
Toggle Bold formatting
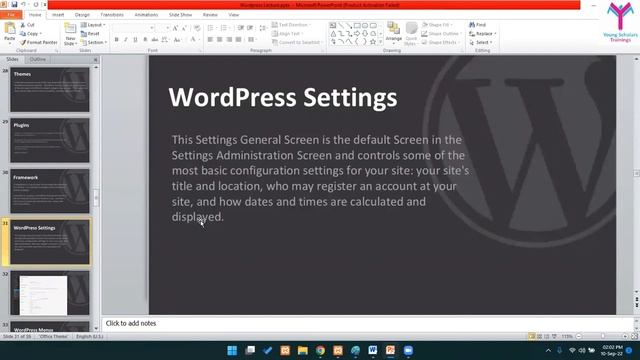116,40
